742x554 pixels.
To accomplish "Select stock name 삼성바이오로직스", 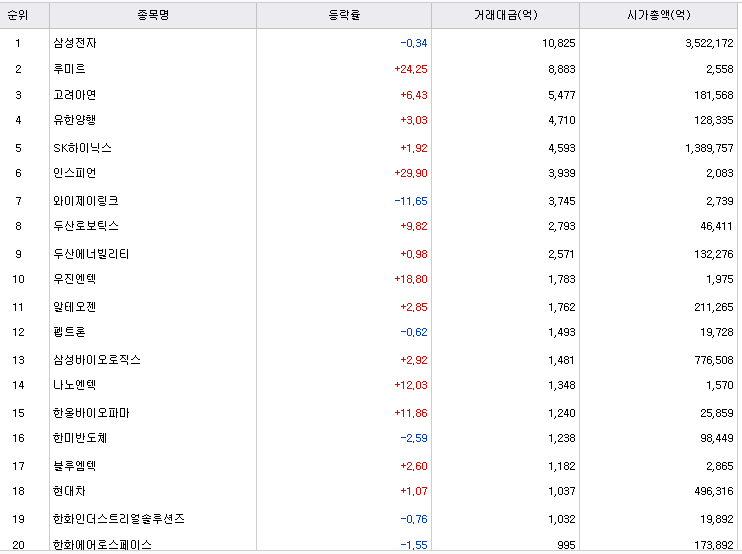I will (97, 360).
